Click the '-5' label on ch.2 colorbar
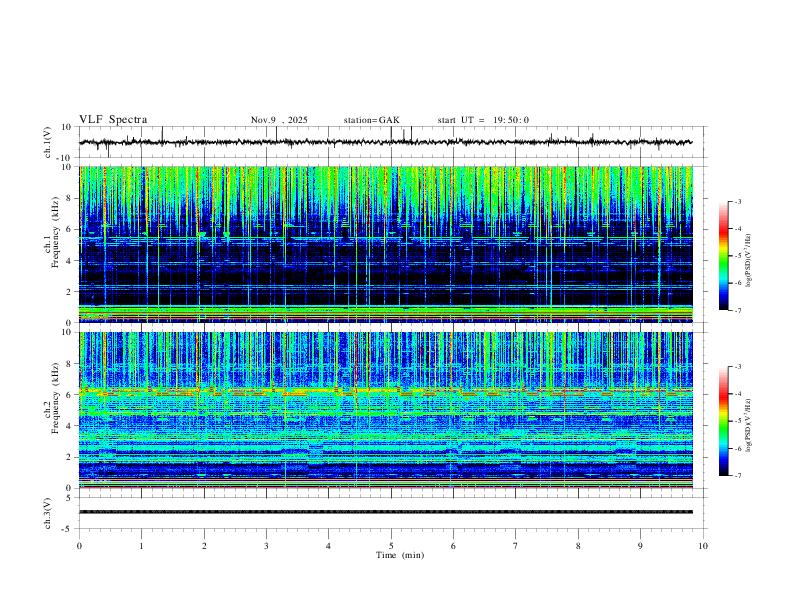Screen dimensions: 792x612 738,421
